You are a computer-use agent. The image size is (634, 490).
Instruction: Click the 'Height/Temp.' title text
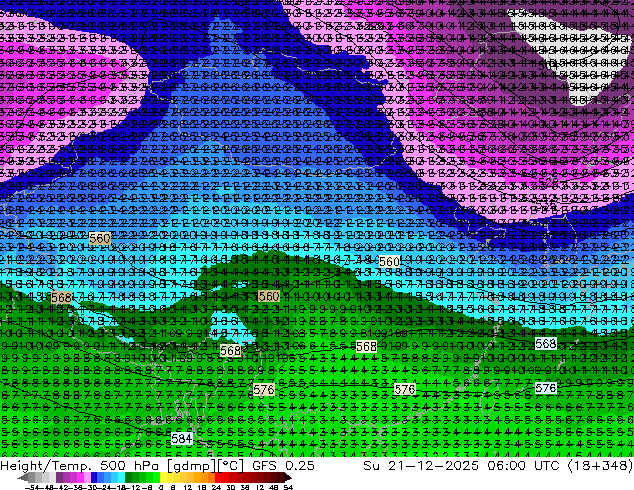coord(44,466)
